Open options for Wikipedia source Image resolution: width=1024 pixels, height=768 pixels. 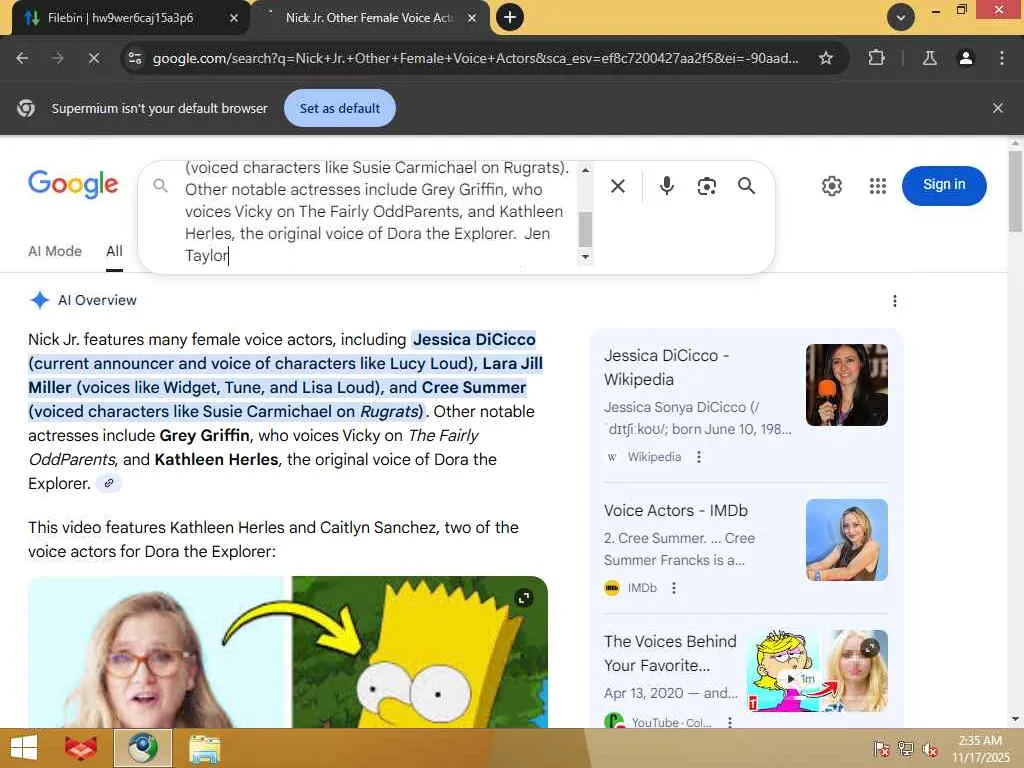pyautogui.click(x=698, y=456)
